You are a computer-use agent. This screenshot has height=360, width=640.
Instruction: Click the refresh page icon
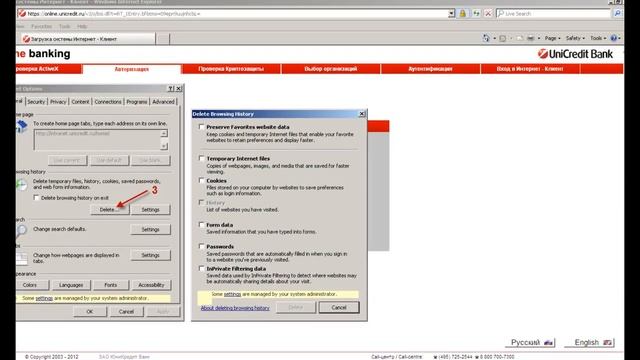click(x=476, y=13)
